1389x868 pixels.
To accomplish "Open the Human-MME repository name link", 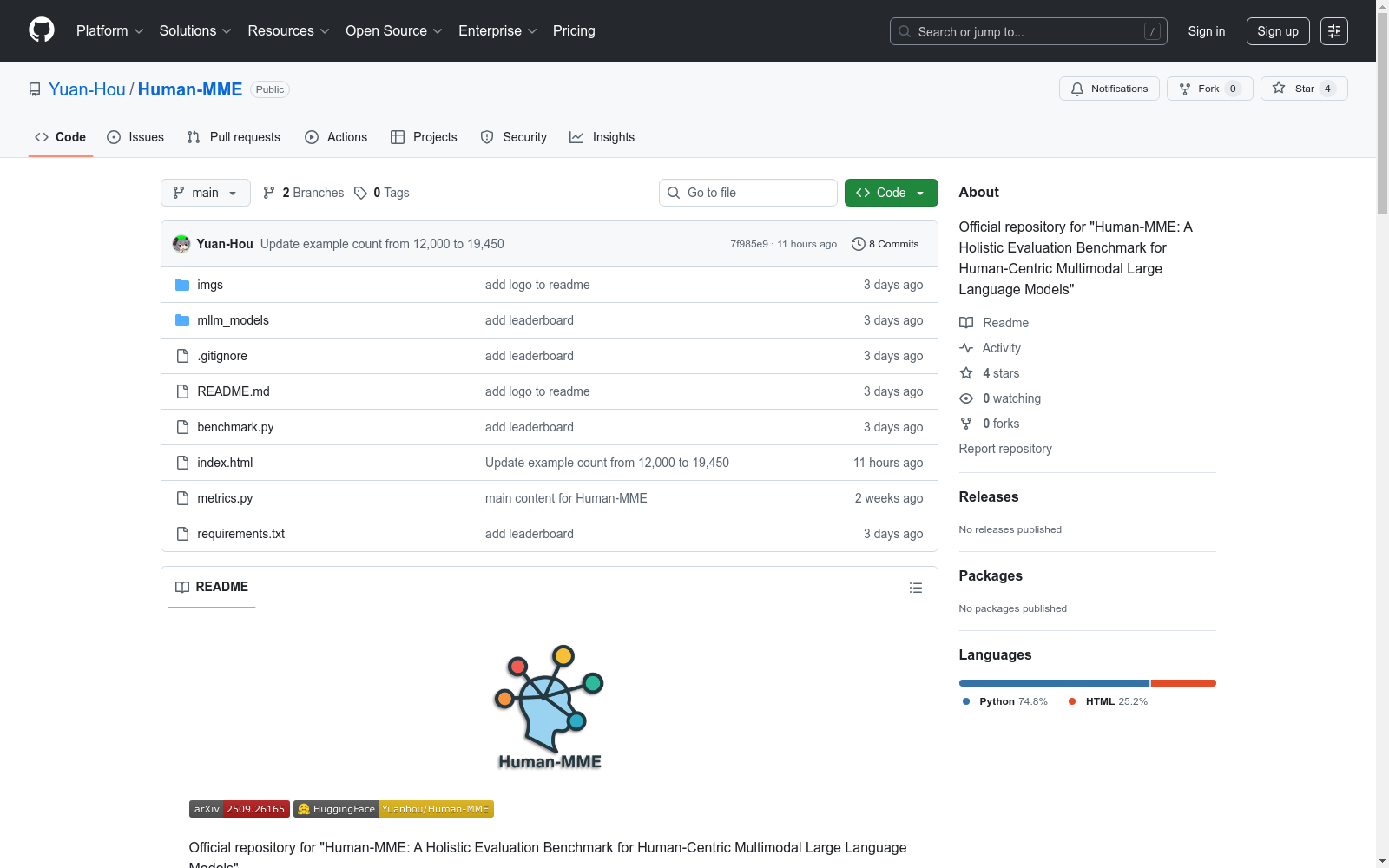I will 190,89.
